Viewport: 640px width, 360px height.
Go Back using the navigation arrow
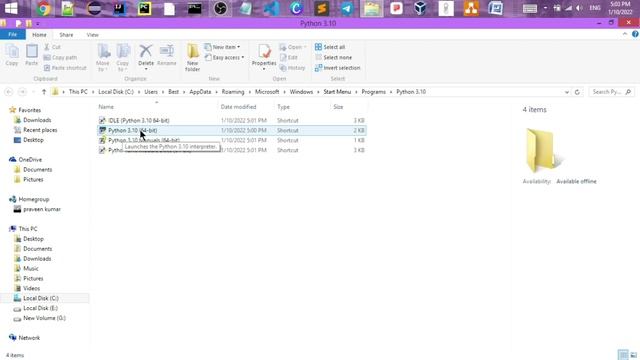coord(9,92)
